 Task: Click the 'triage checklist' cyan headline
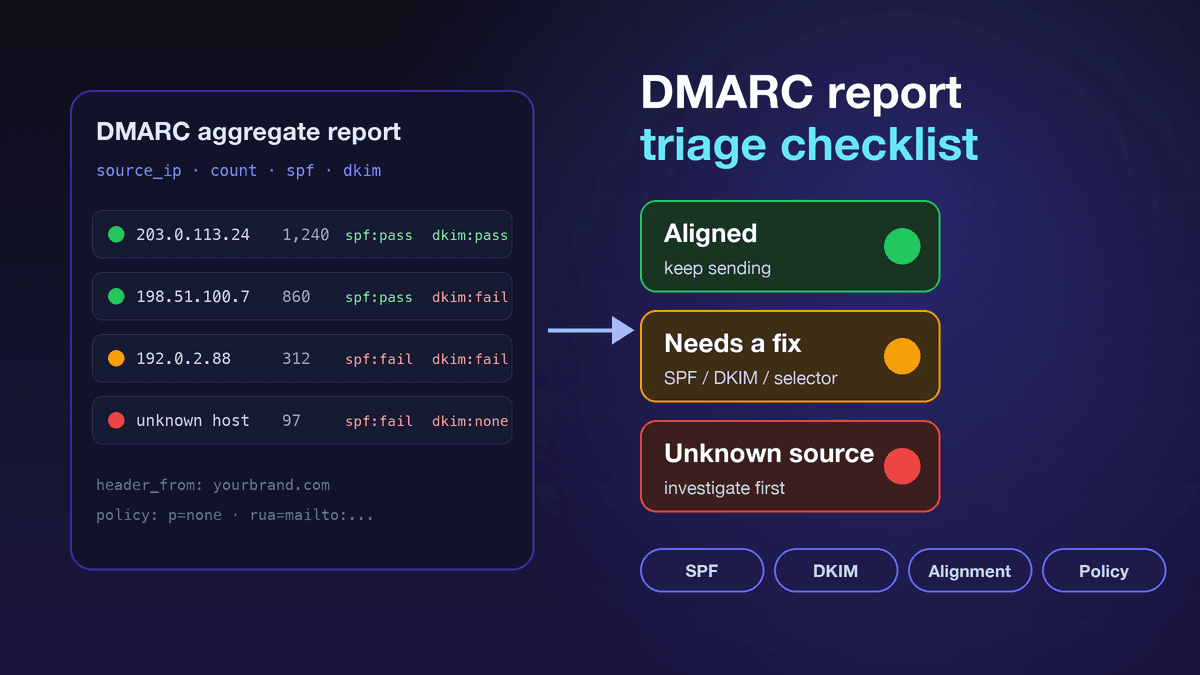809,145
